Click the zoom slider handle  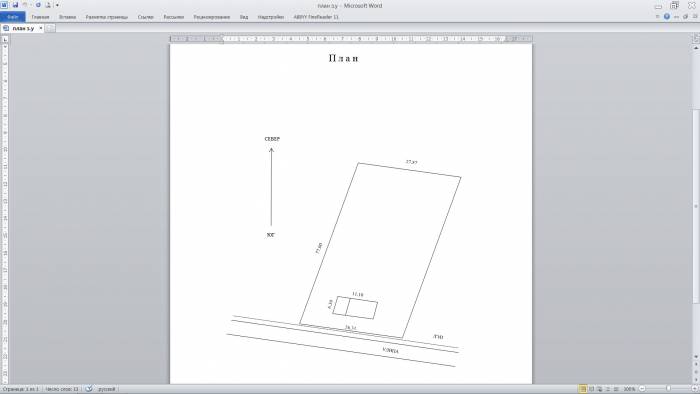tap(668, 389)
